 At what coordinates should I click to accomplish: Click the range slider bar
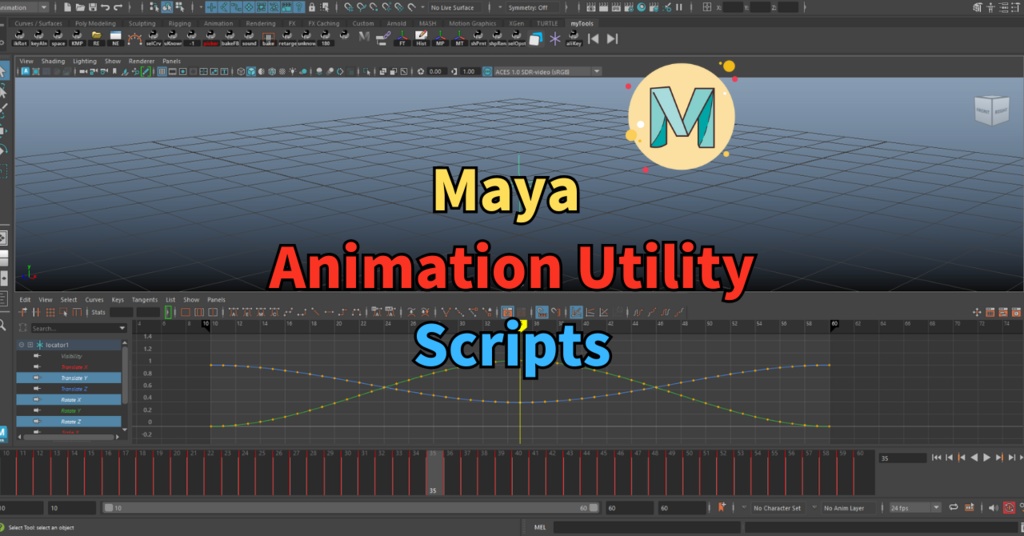tap(351, 507)
